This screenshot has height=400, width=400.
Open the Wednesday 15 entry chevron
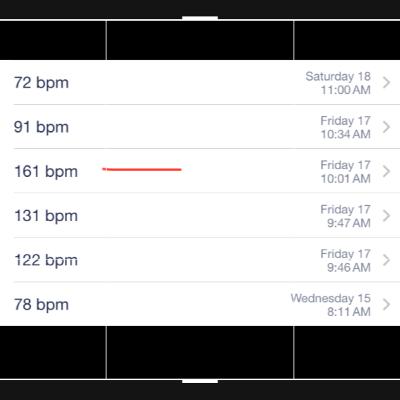[386, 304]
